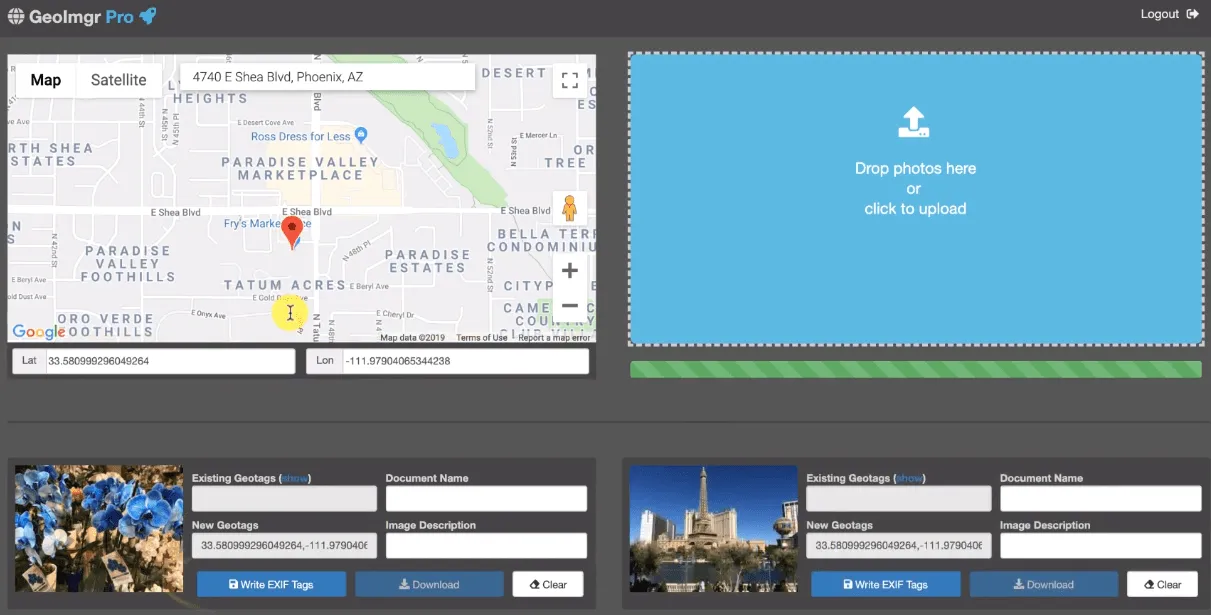Click the green upload progress bar

click(915, 370)
